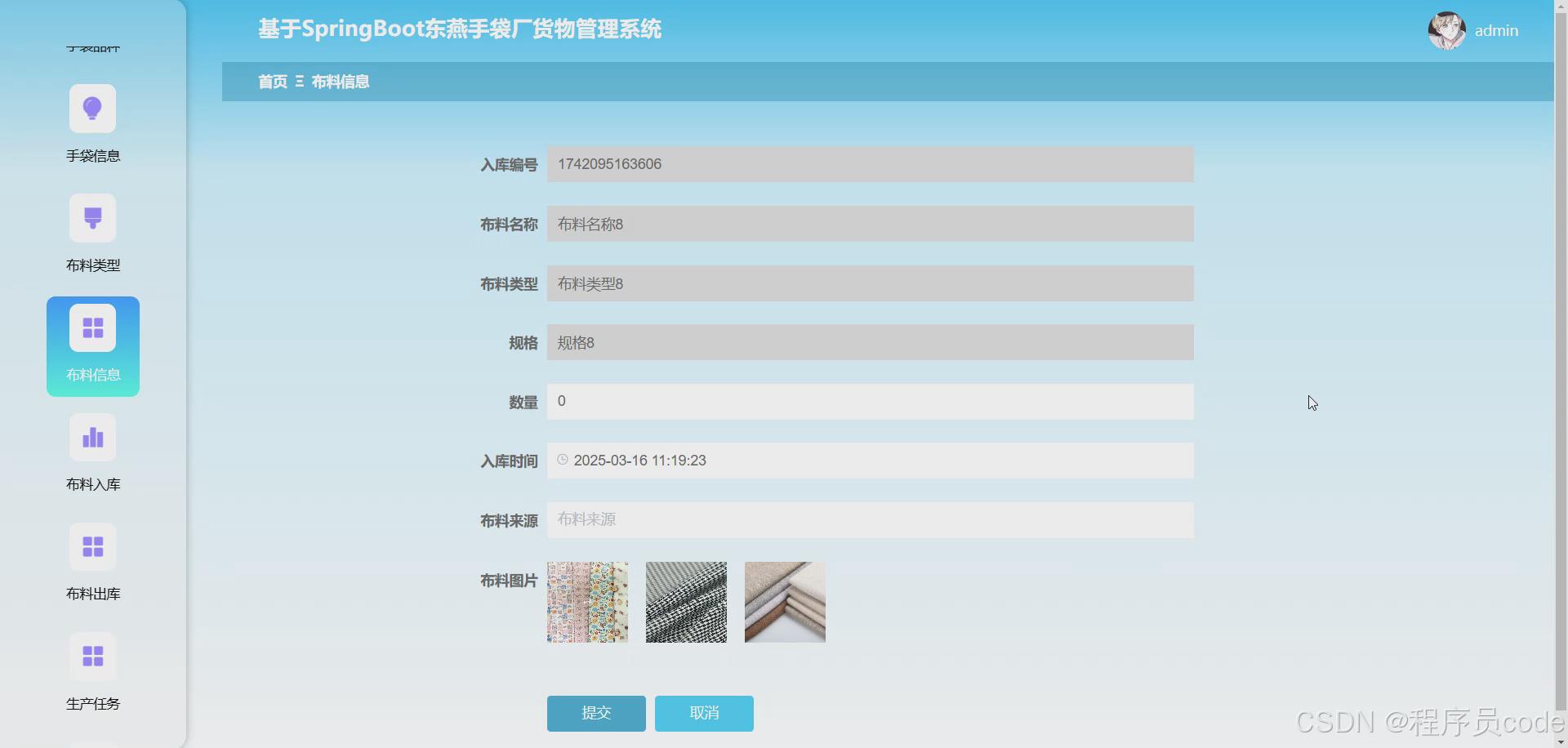Viewport: 1568px width, 748px height.
Task: Select 布料信息 in the breadcrumb bar
Action: (340, 82)
